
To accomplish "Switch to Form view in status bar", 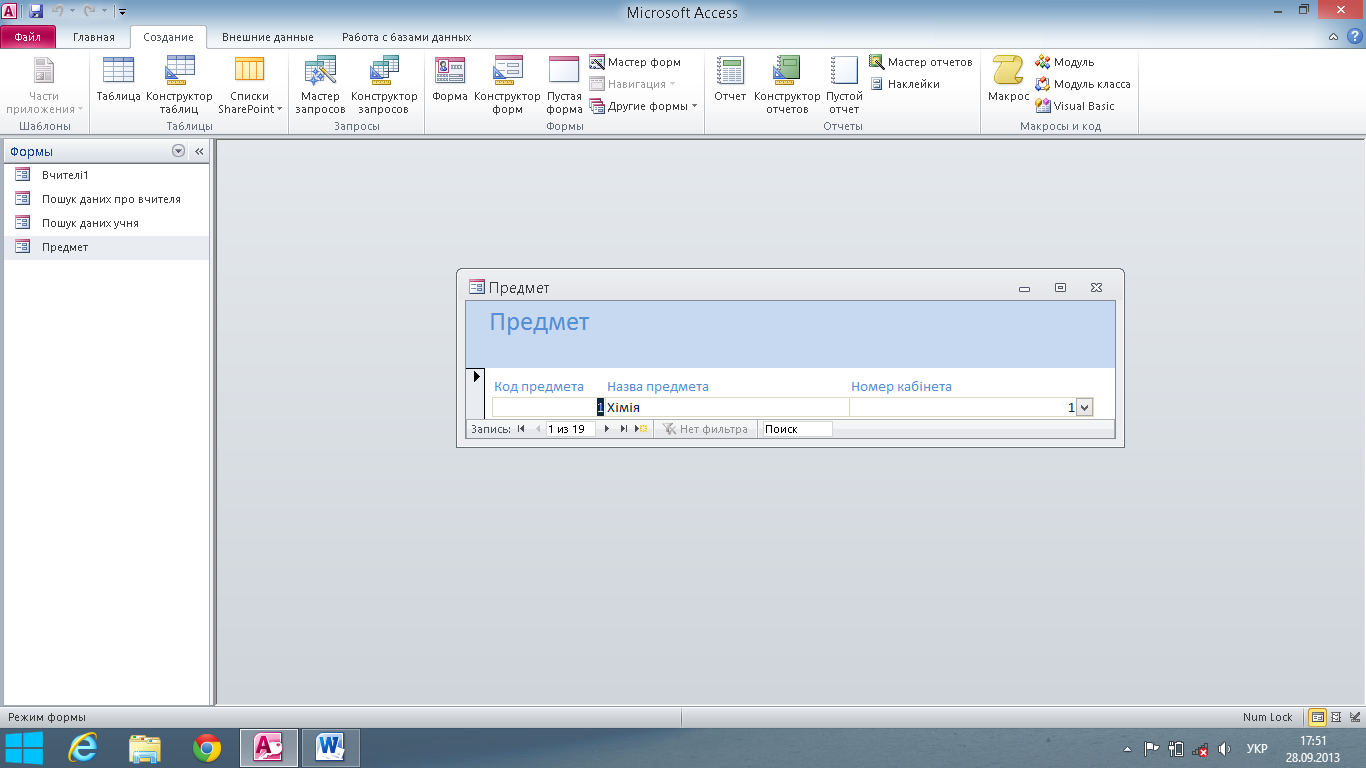I will click(1318, 717).
